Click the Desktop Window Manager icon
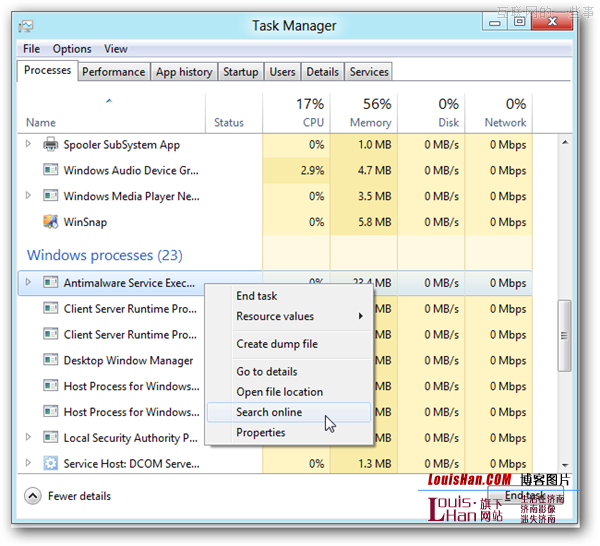 [x=51, y=360]
